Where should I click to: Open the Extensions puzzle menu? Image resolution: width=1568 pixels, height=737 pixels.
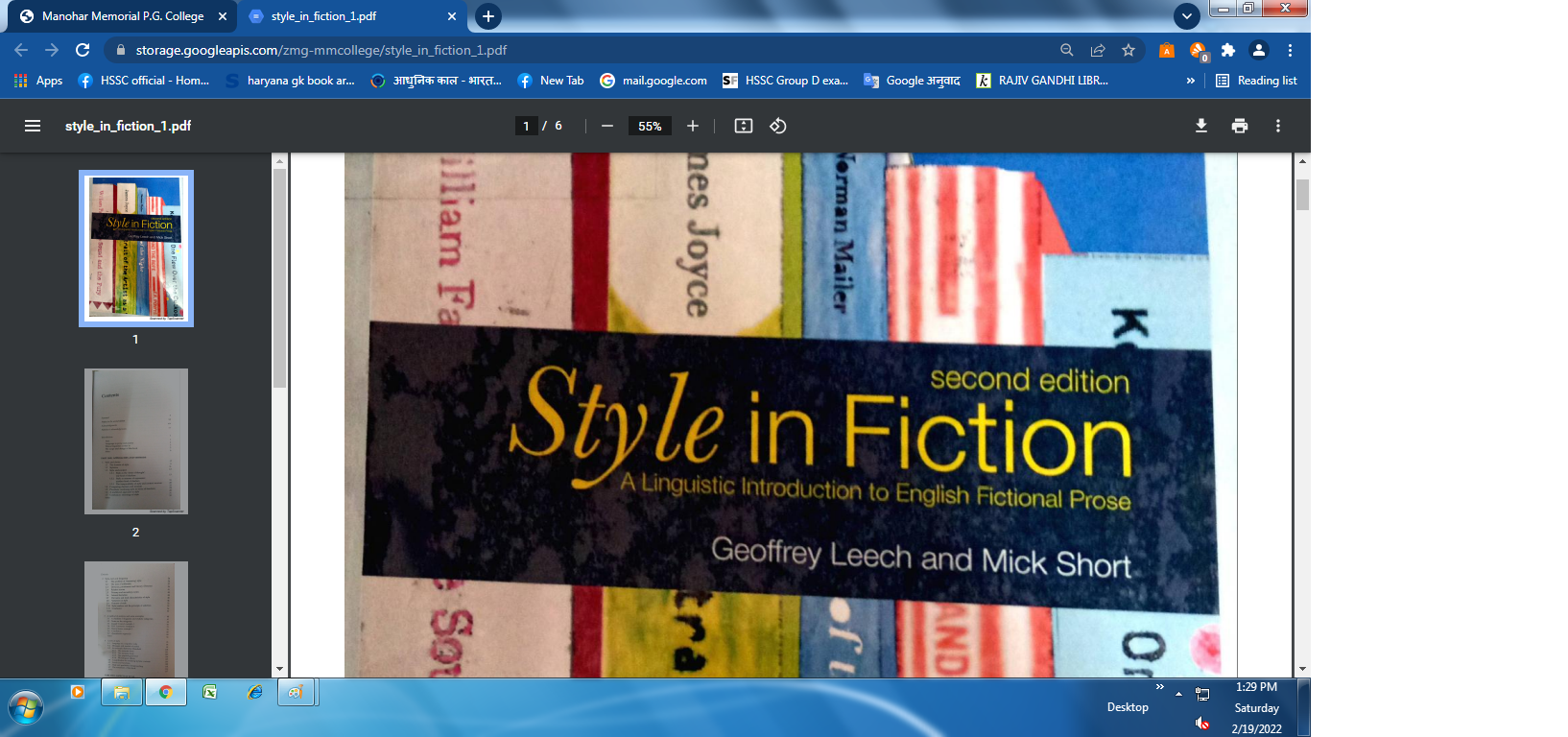[1228, 50]
